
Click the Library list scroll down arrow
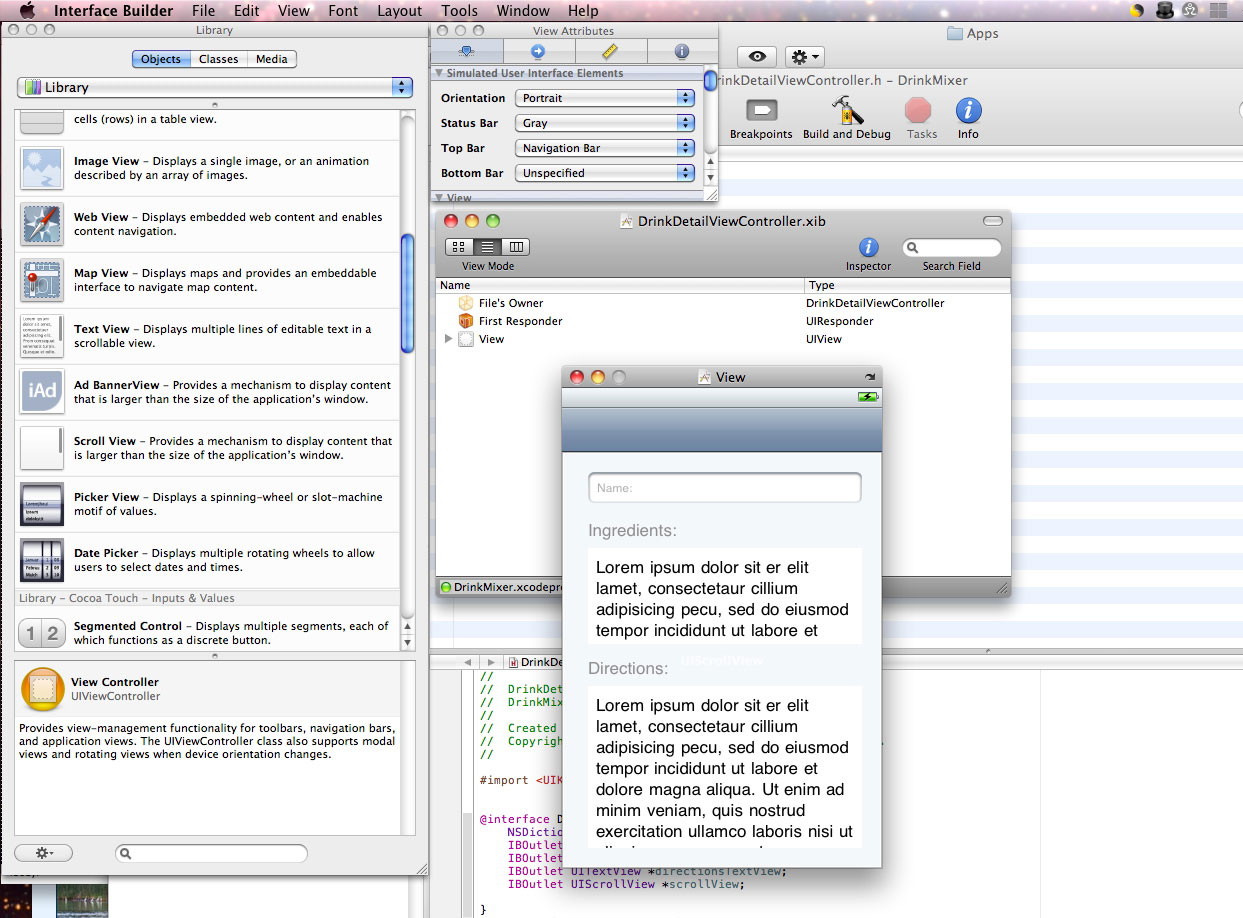[407, 642]
